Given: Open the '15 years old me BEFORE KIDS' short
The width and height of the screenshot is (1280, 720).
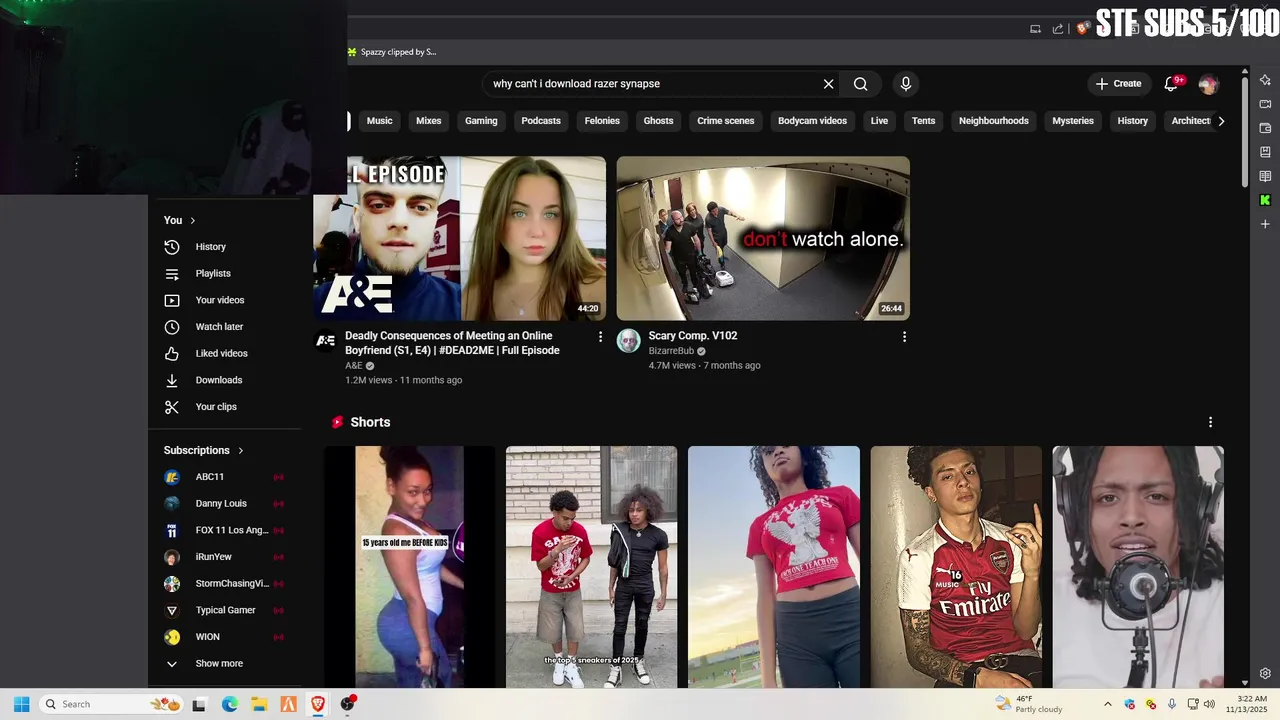Looking at the screenshot, I should 410,567.
